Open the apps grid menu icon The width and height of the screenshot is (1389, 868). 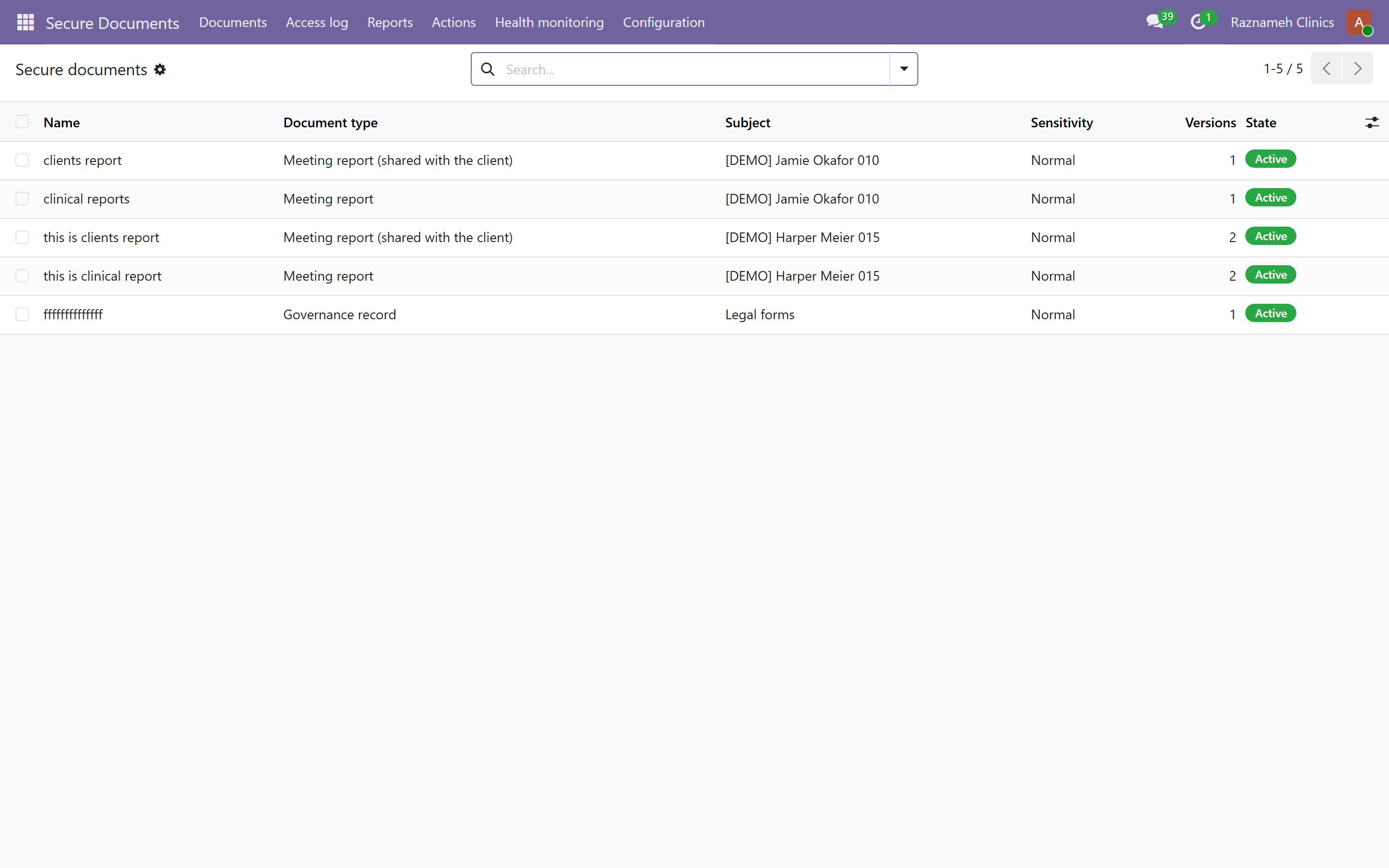[25, 22]
